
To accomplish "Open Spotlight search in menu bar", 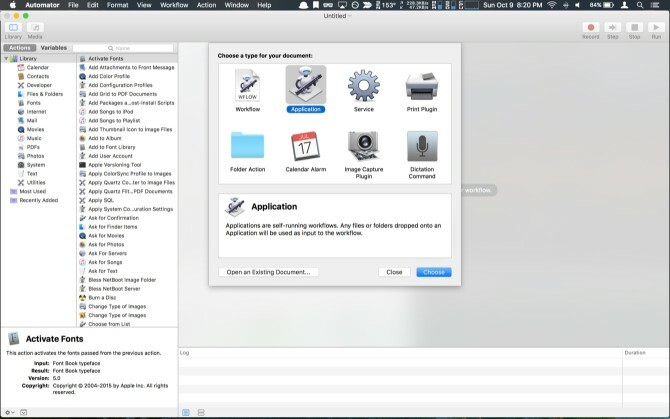I will pyautogui.click(x=640, y=5).
